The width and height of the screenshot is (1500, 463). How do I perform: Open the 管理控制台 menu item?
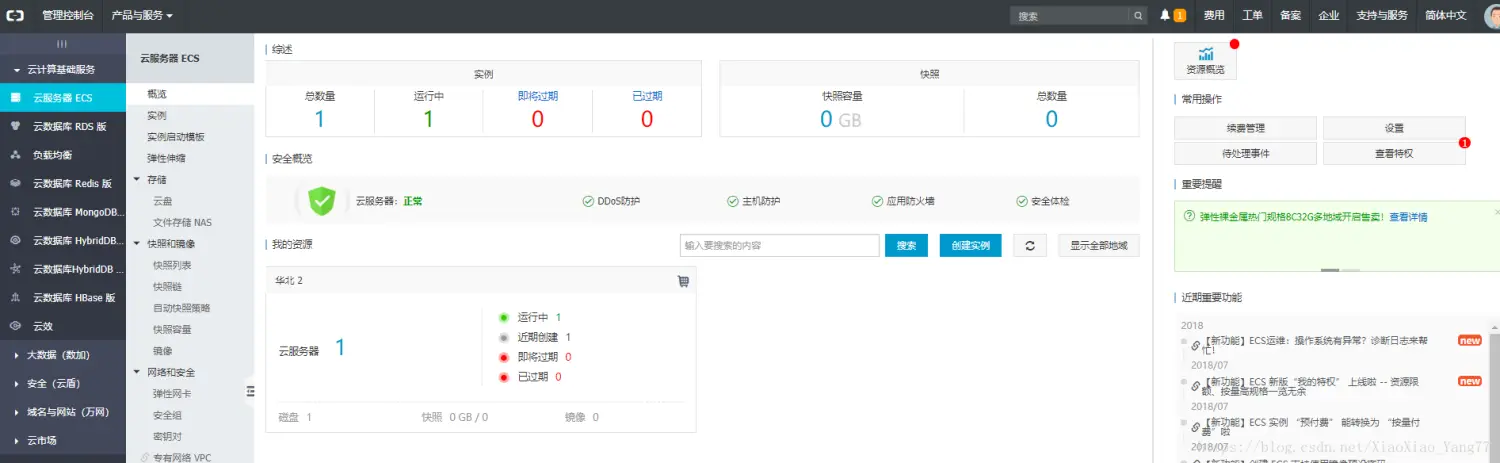click(x=68, y=16)
